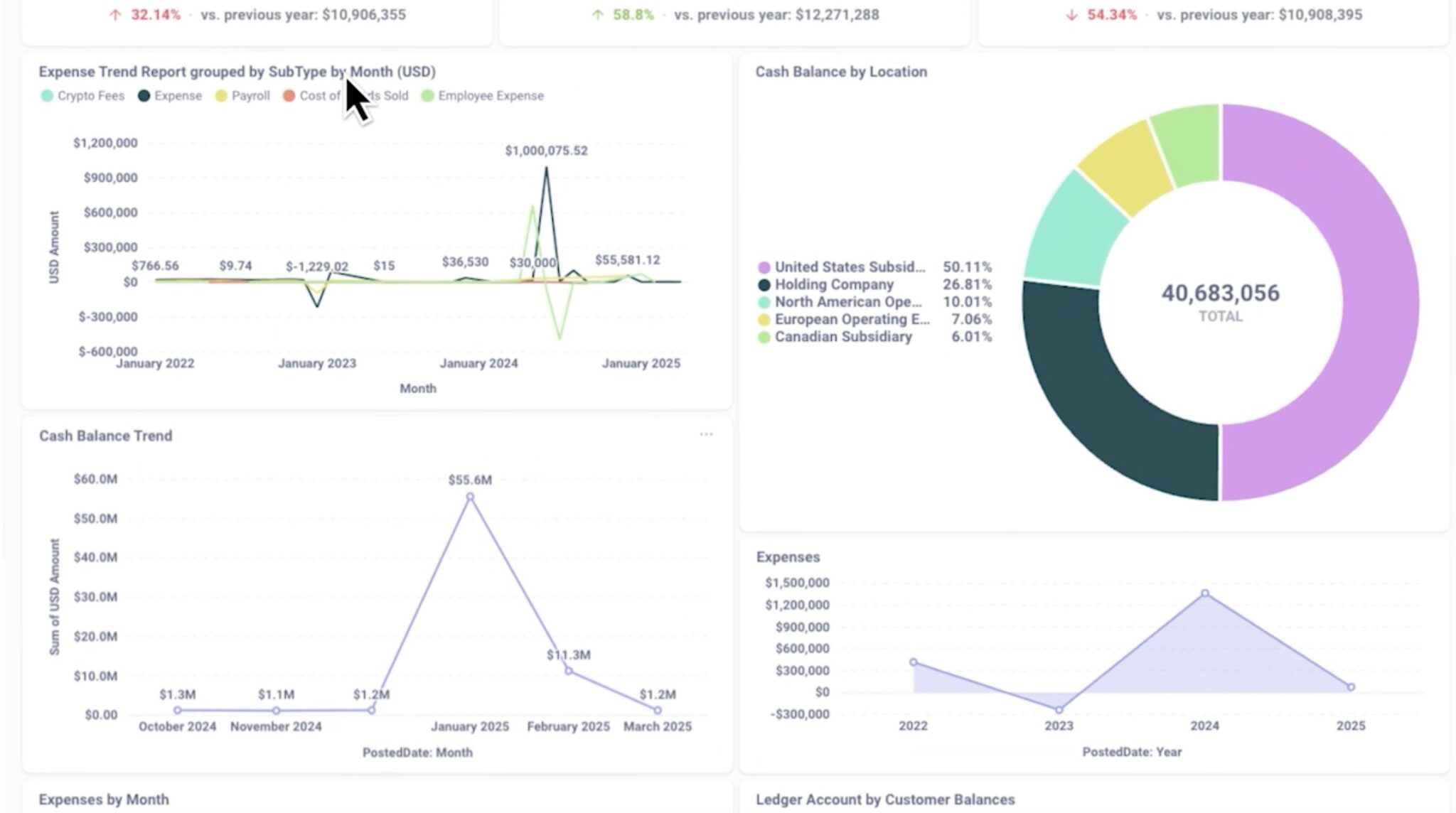
Task: Click the Expense Trend Report chart title
Action: [238, 71]
